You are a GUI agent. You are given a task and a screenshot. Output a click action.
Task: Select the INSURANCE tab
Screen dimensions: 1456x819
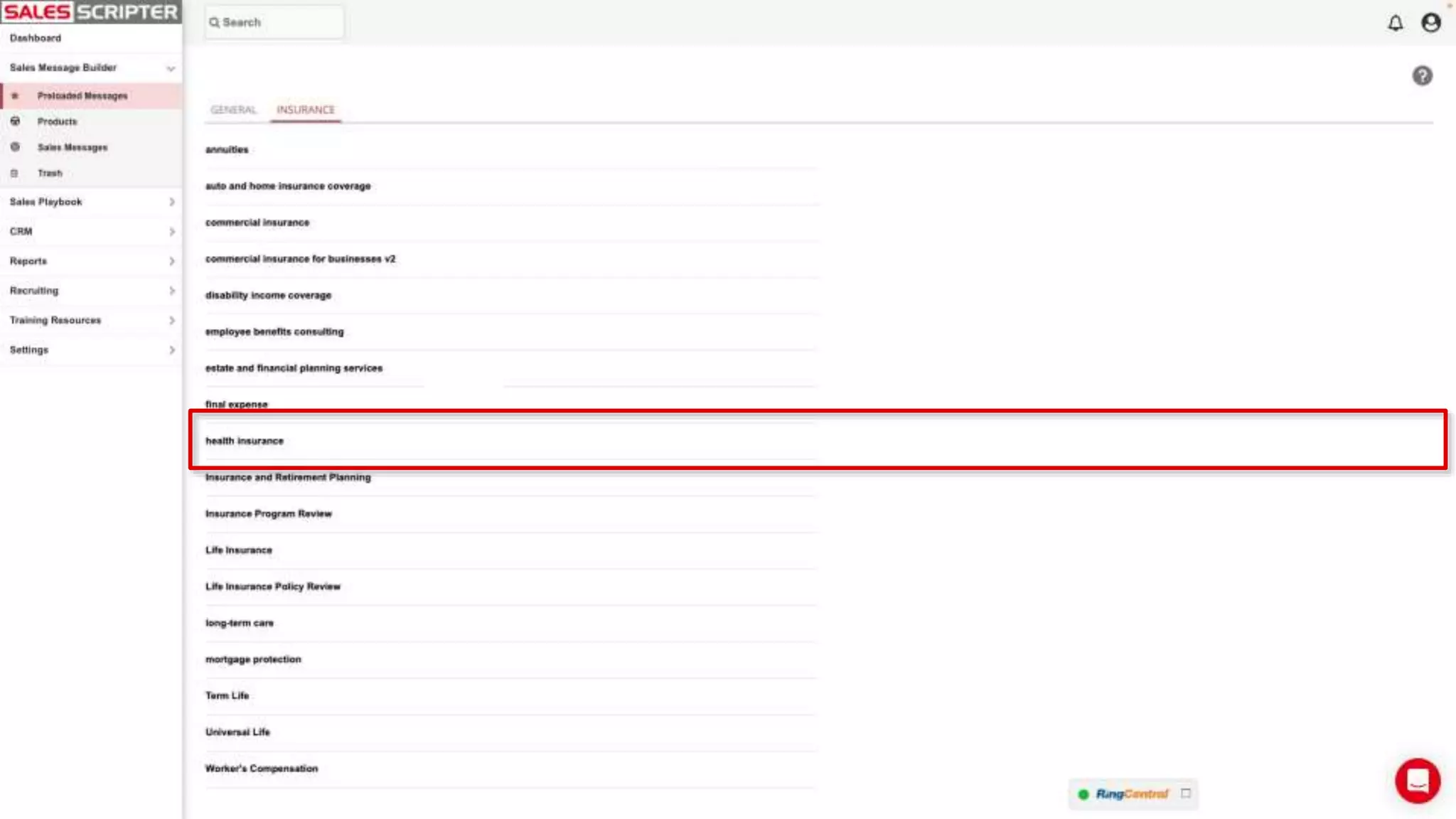coord(305,110)
